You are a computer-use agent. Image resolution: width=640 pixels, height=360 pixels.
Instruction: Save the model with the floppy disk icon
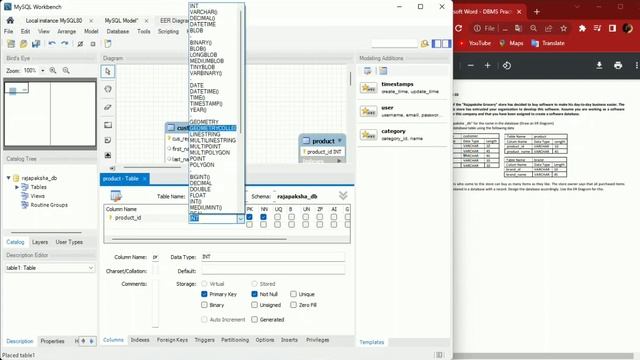pyautogui.click(x=36, y=44)
